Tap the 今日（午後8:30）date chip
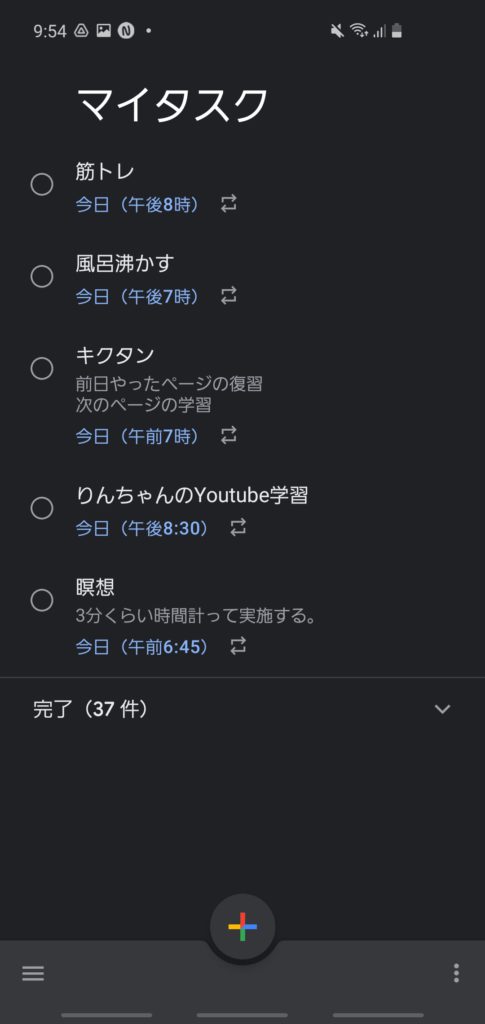485x1024 pixels. [x=143, y=528]
